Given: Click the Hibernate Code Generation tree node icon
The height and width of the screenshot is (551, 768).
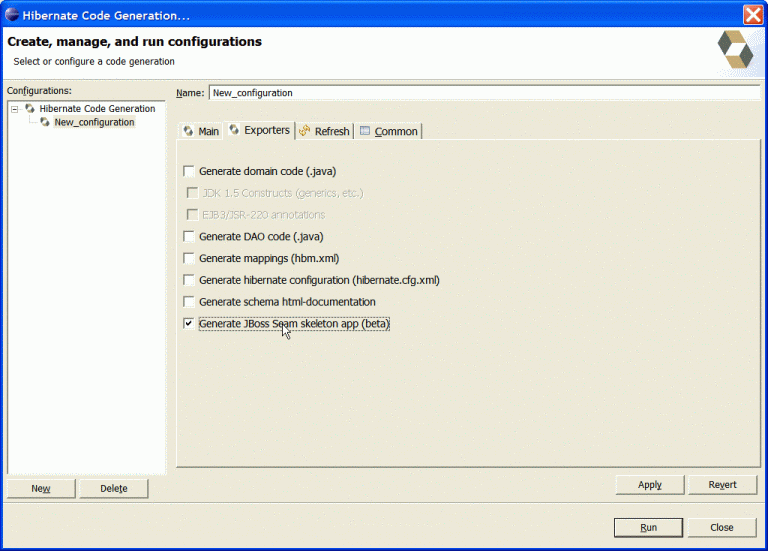Looking at the screenshot, I should point(30,108).
